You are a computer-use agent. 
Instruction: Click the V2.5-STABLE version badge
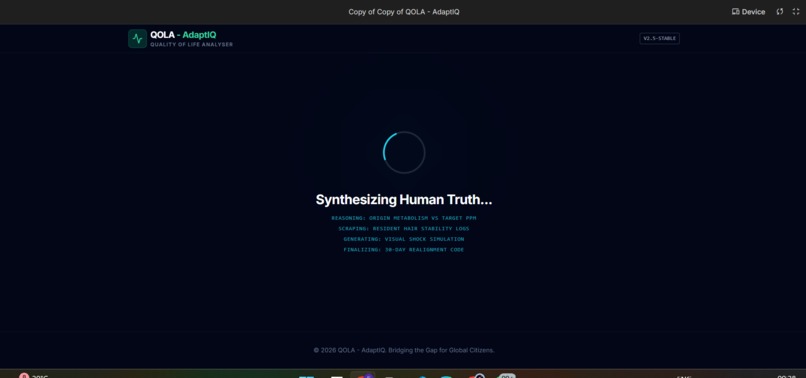(660, 39)
